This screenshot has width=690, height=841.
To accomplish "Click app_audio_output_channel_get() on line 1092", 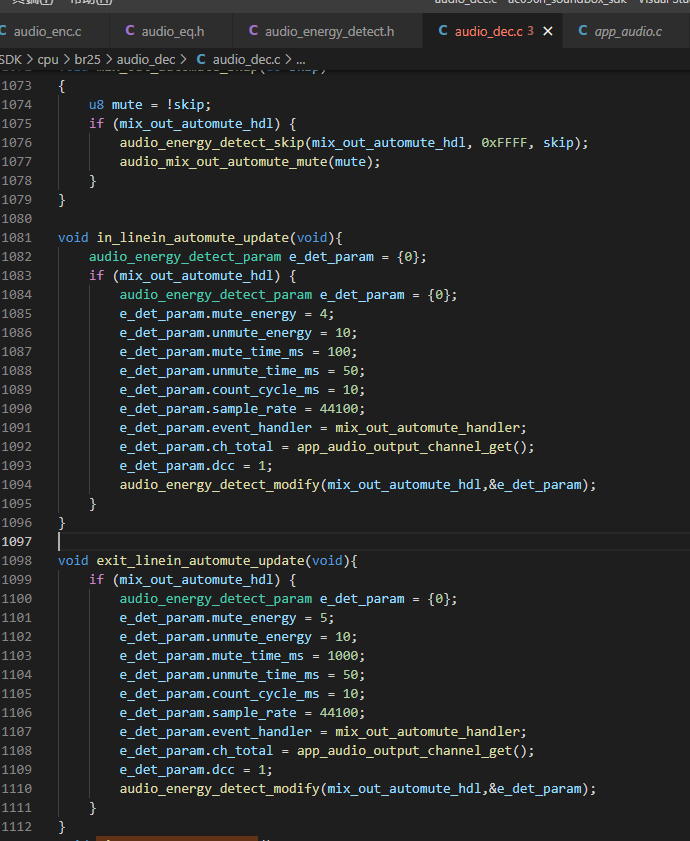I will [x=412, y=447].
